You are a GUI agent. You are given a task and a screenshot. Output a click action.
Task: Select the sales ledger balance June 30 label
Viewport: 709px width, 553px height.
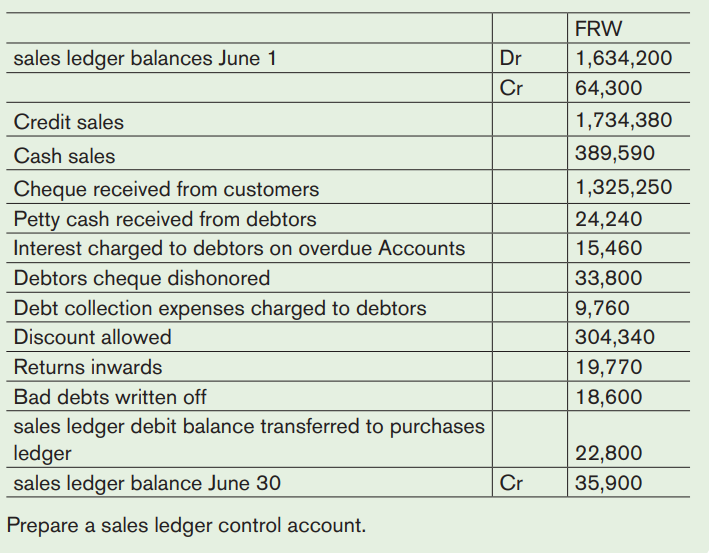pyautogui.click(x=147, y=483)
